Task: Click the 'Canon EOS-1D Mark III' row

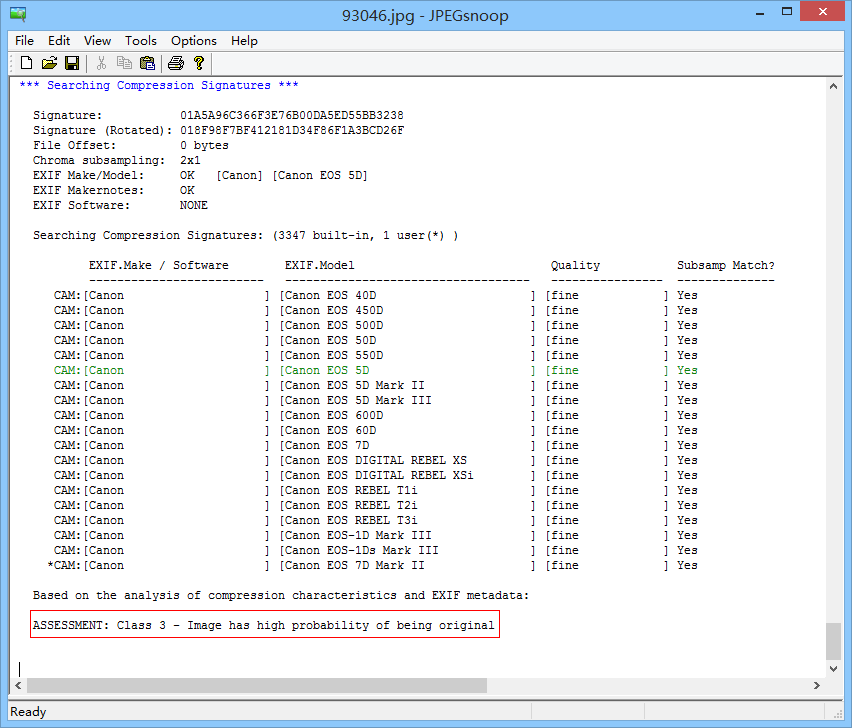Action: pos(375,535)
